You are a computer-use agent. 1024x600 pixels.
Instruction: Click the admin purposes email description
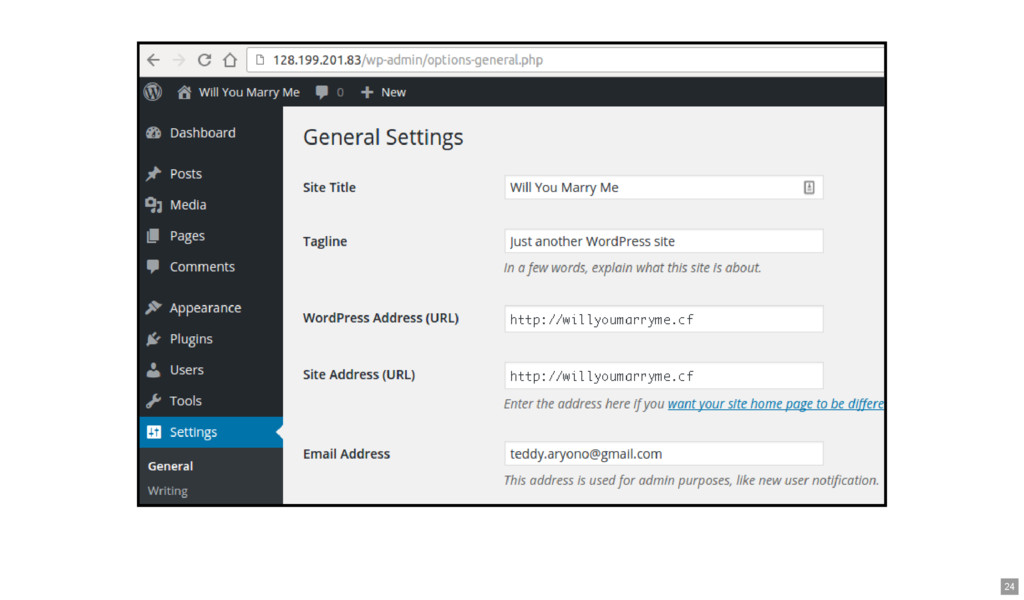691,481
